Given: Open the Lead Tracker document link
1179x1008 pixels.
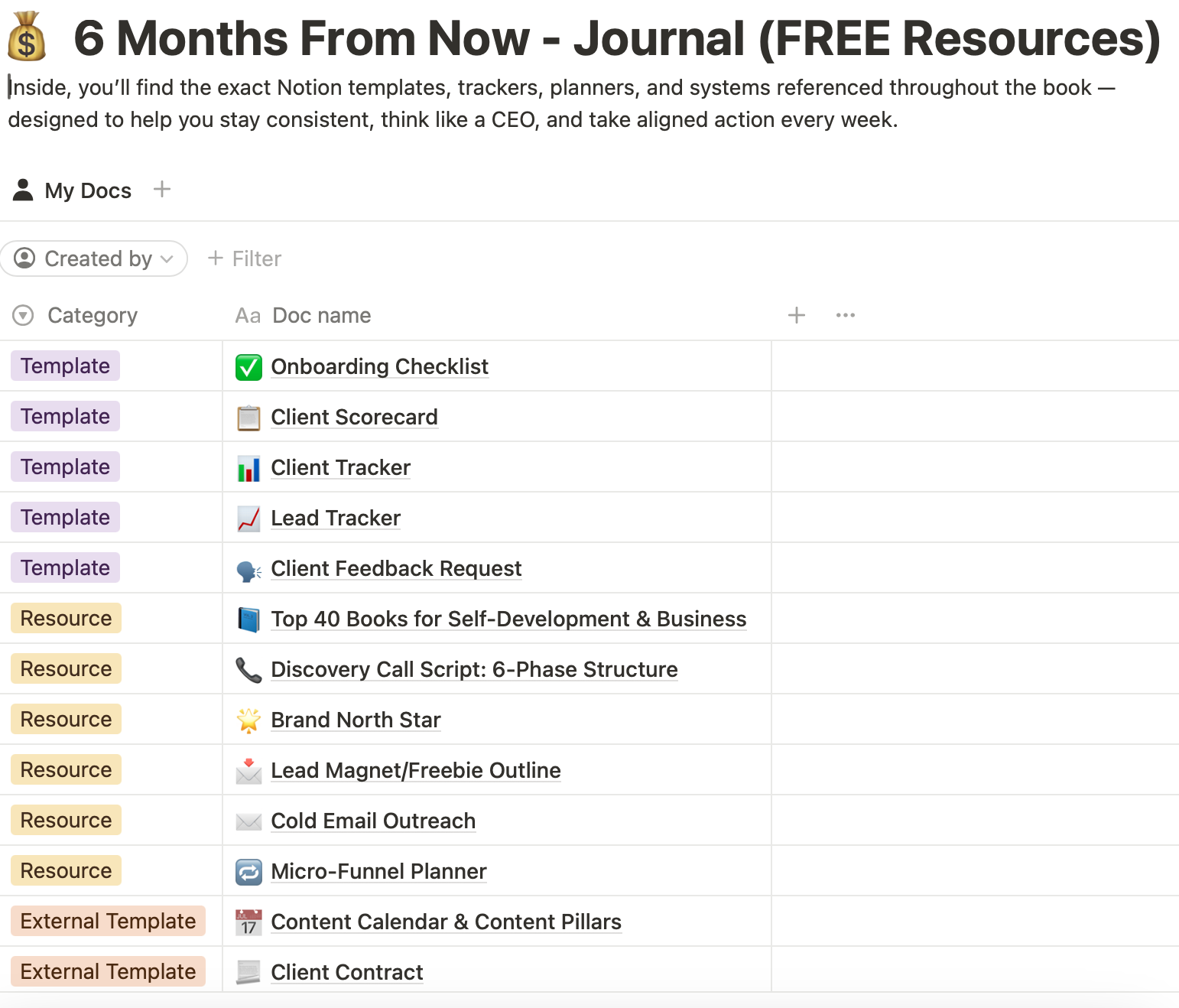Looking at the screenshot, I should click(336, 519).
